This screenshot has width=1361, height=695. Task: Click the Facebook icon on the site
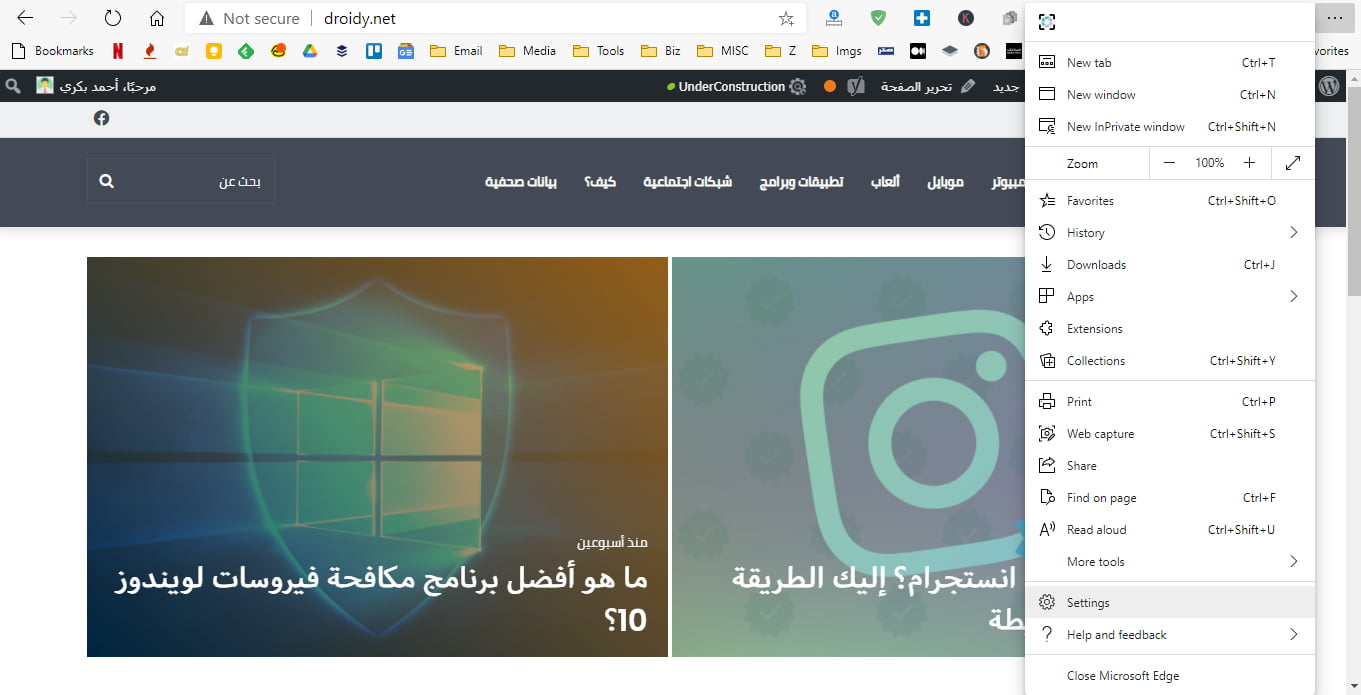click(x=102, y=118)
